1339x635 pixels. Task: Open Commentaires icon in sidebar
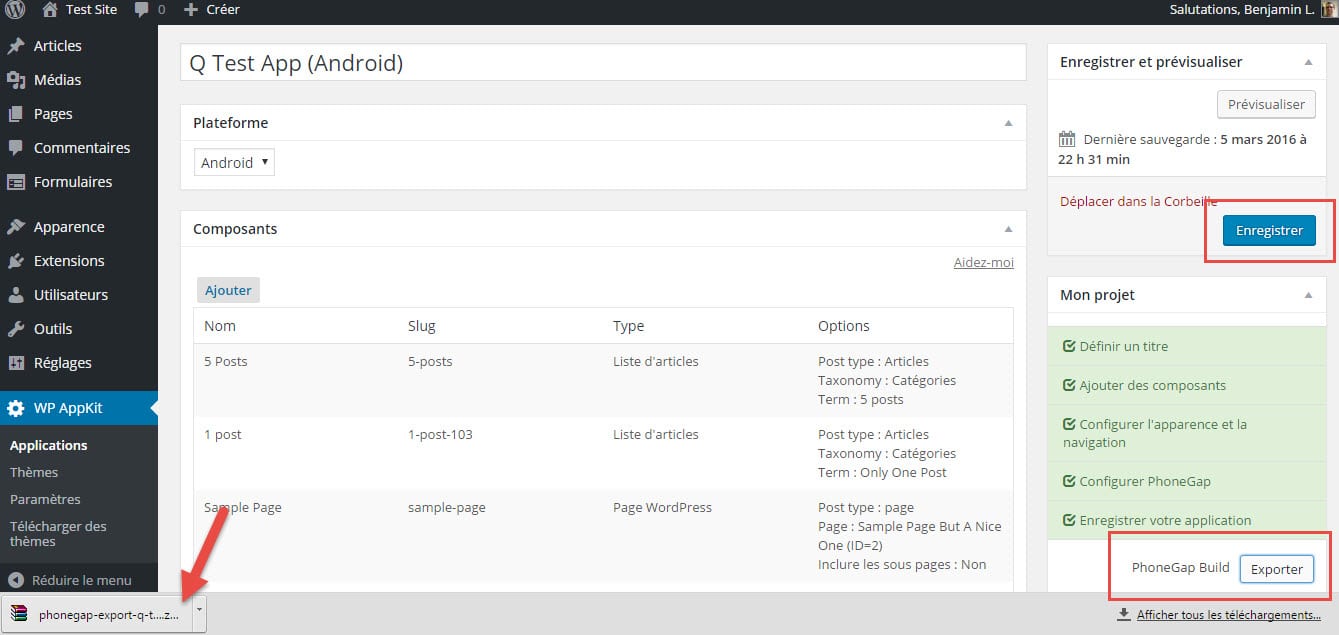[x=16, y=148]
